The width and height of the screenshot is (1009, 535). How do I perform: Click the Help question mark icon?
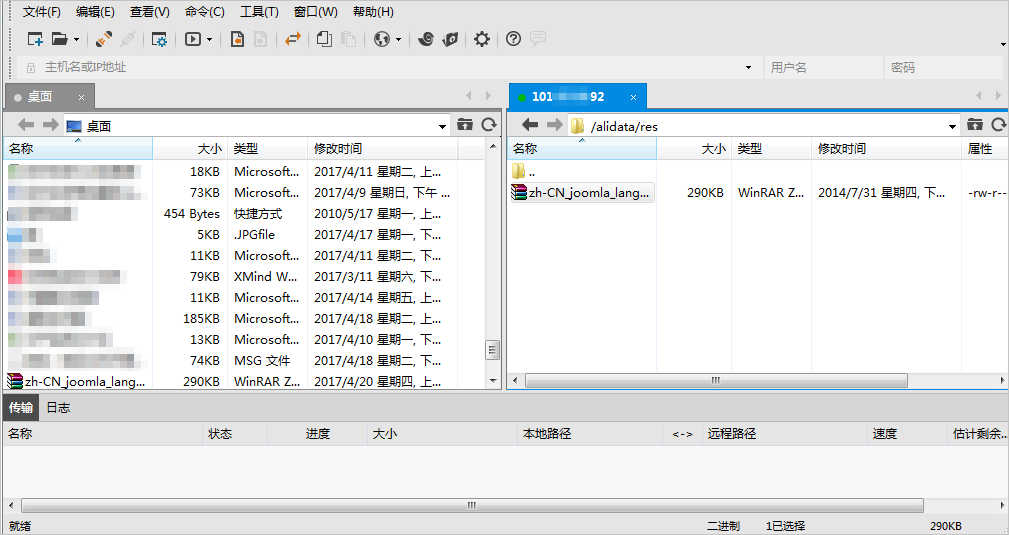[513, 39]
